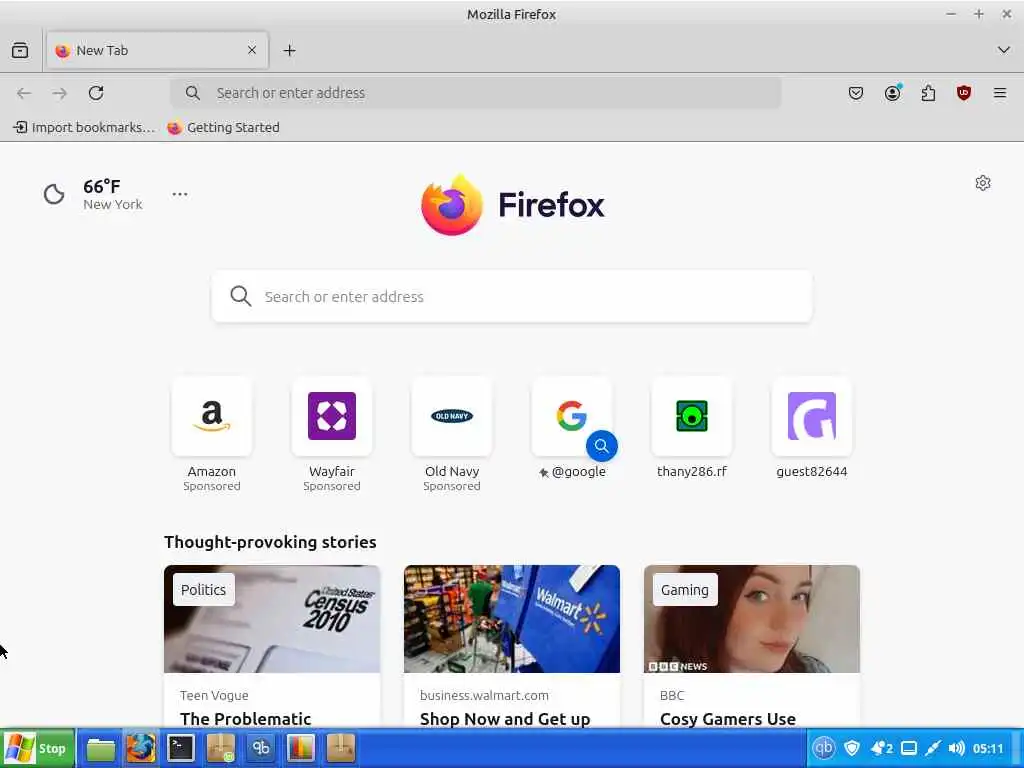Open the Walmart Shop Now story headline

pyautogui.click(x=505, y=718)
